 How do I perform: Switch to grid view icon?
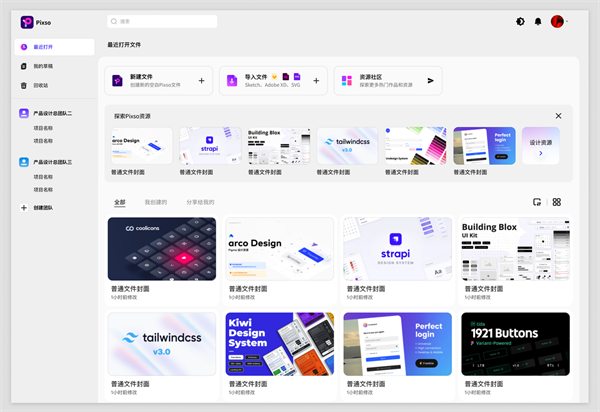pos(557,202)
